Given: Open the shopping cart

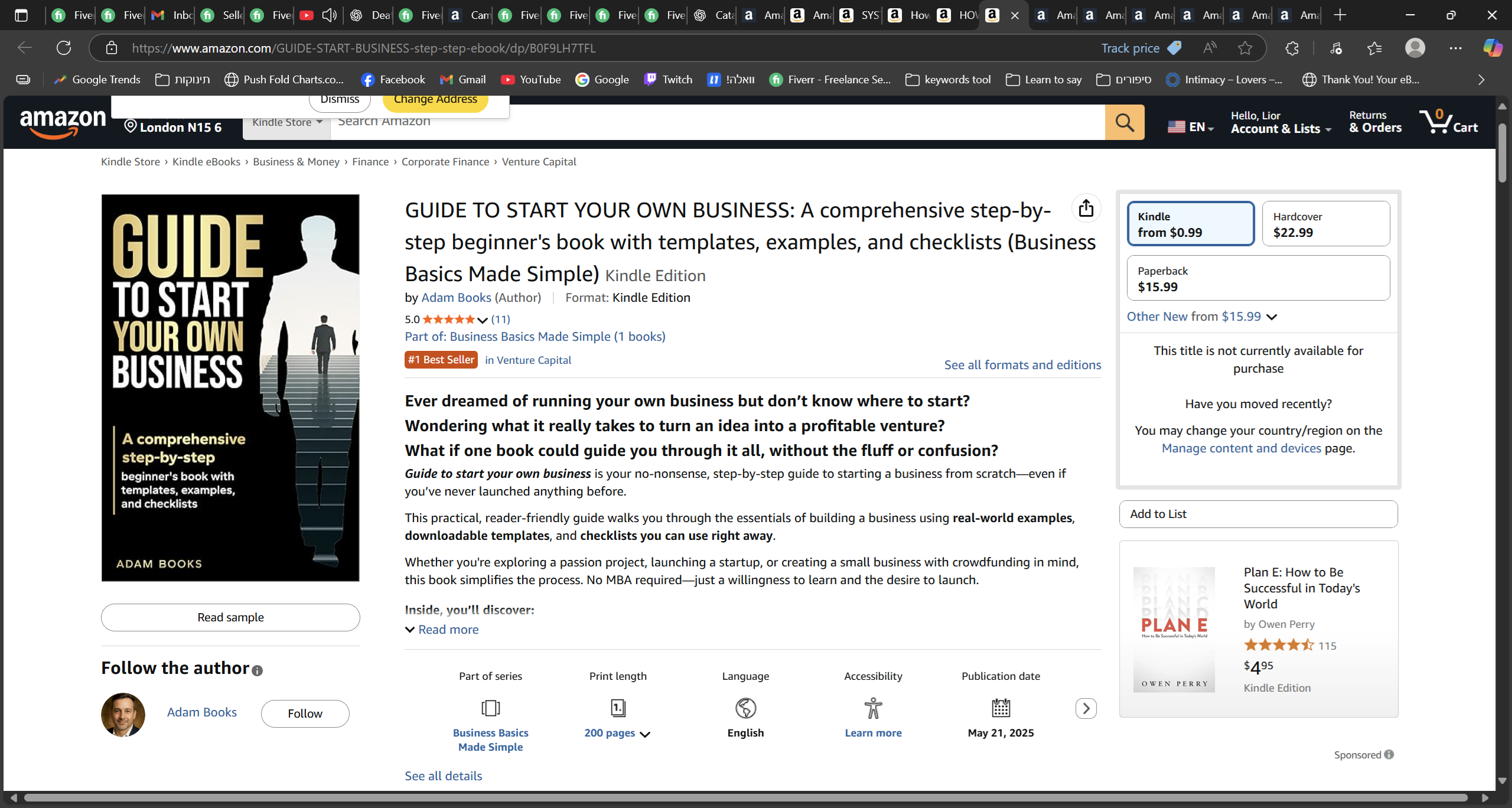Looking at the screenshot, I should click(1448, 122).
